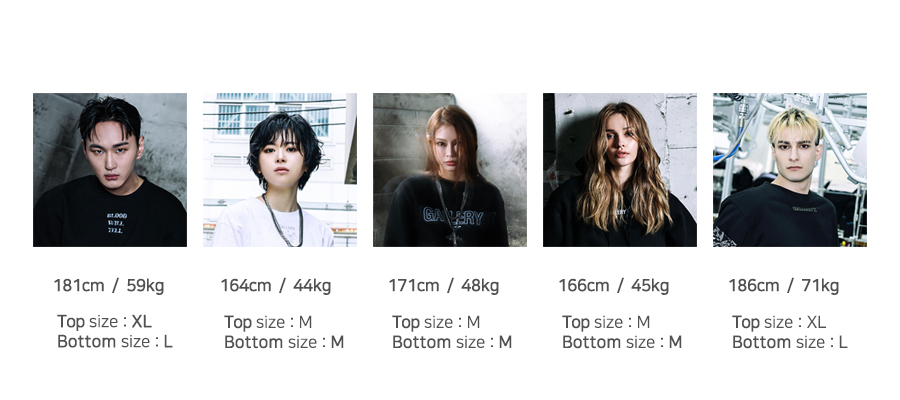Viewport: 900px width, 400px height.
Task: Open the model photo wearing white t-shirt
Action: point(280,170)
